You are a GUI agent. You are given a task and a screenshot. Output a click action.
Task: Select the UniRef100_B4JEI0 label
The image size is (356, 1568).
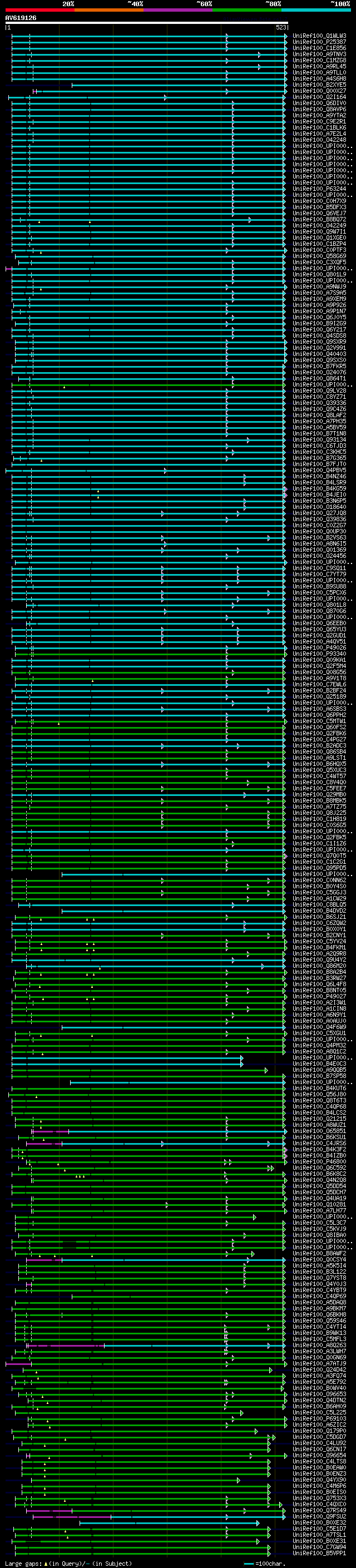(x=319, y=494)
